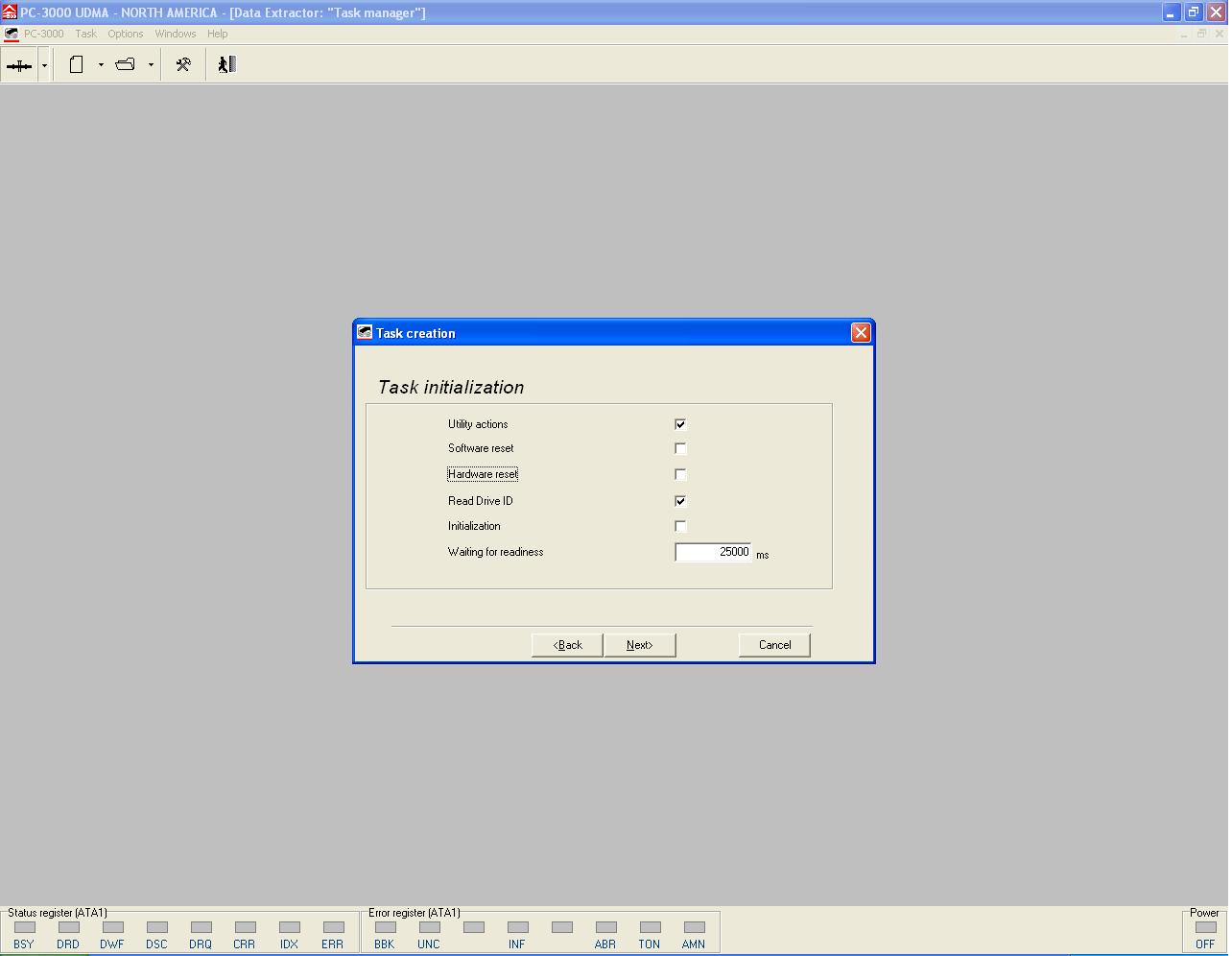The height and width of the screenshot is (956, 1232).
Task: Open the Task menu
Action: [86, 34]
